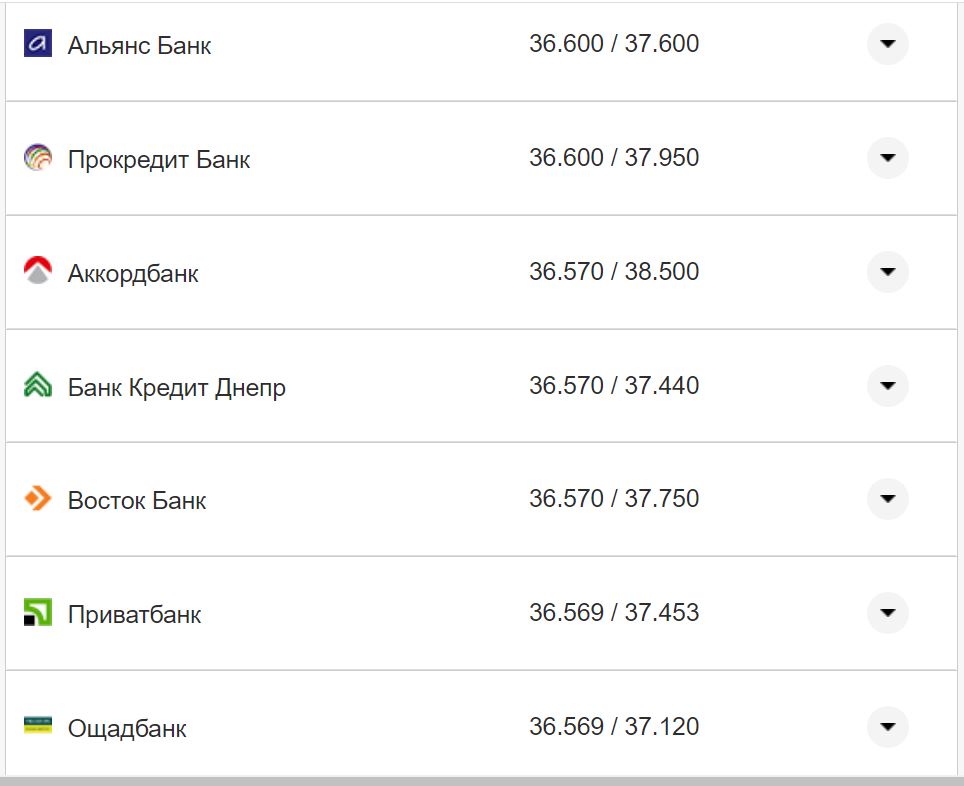Click the Восток Банк orange arrow logo
The height and width of the screenshot is (786, 964).
click(x=38, y=500)
